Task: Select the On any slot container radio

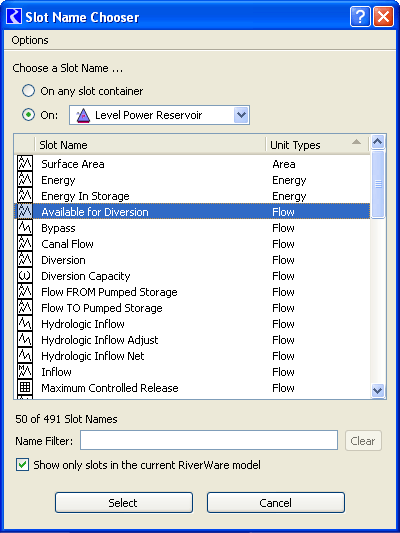Action: (28, 91)
